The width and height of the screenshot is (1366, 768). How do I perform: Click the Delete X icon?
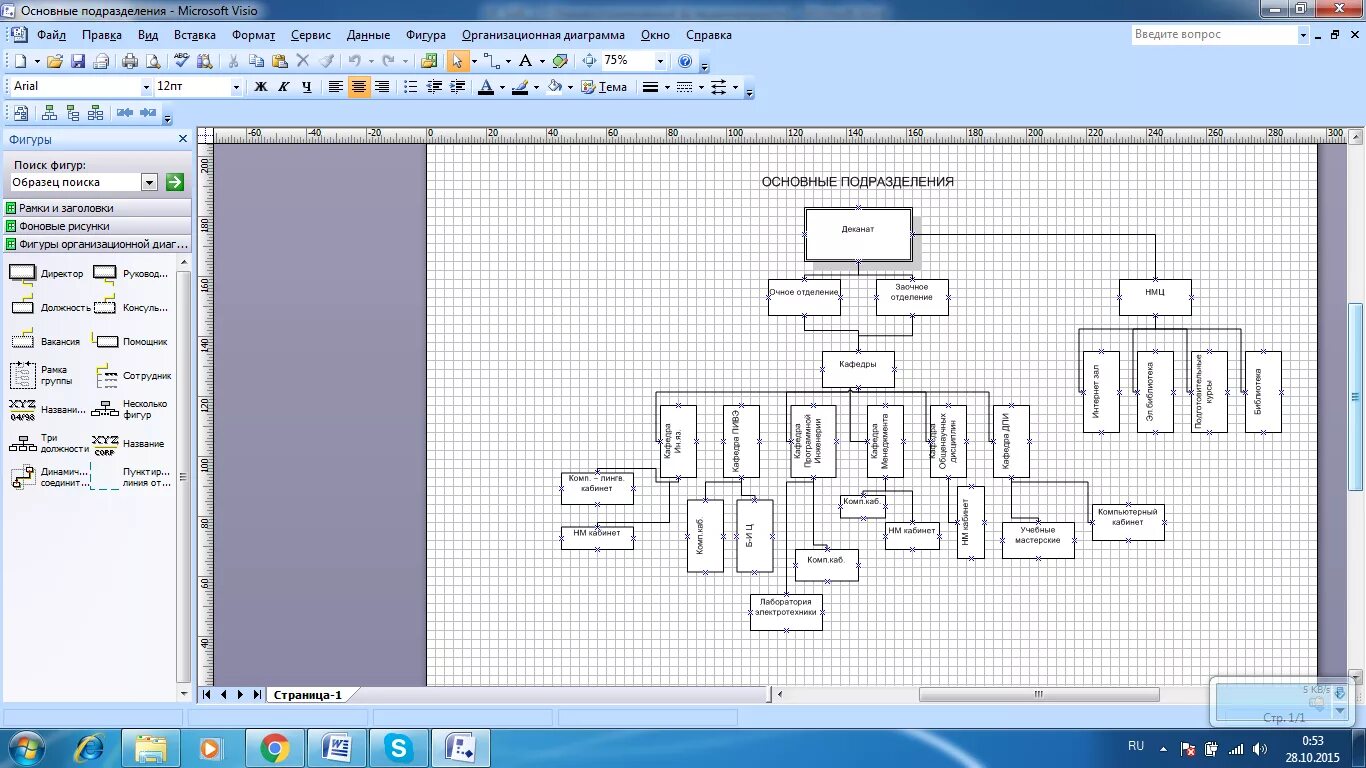tap(303, 61)
